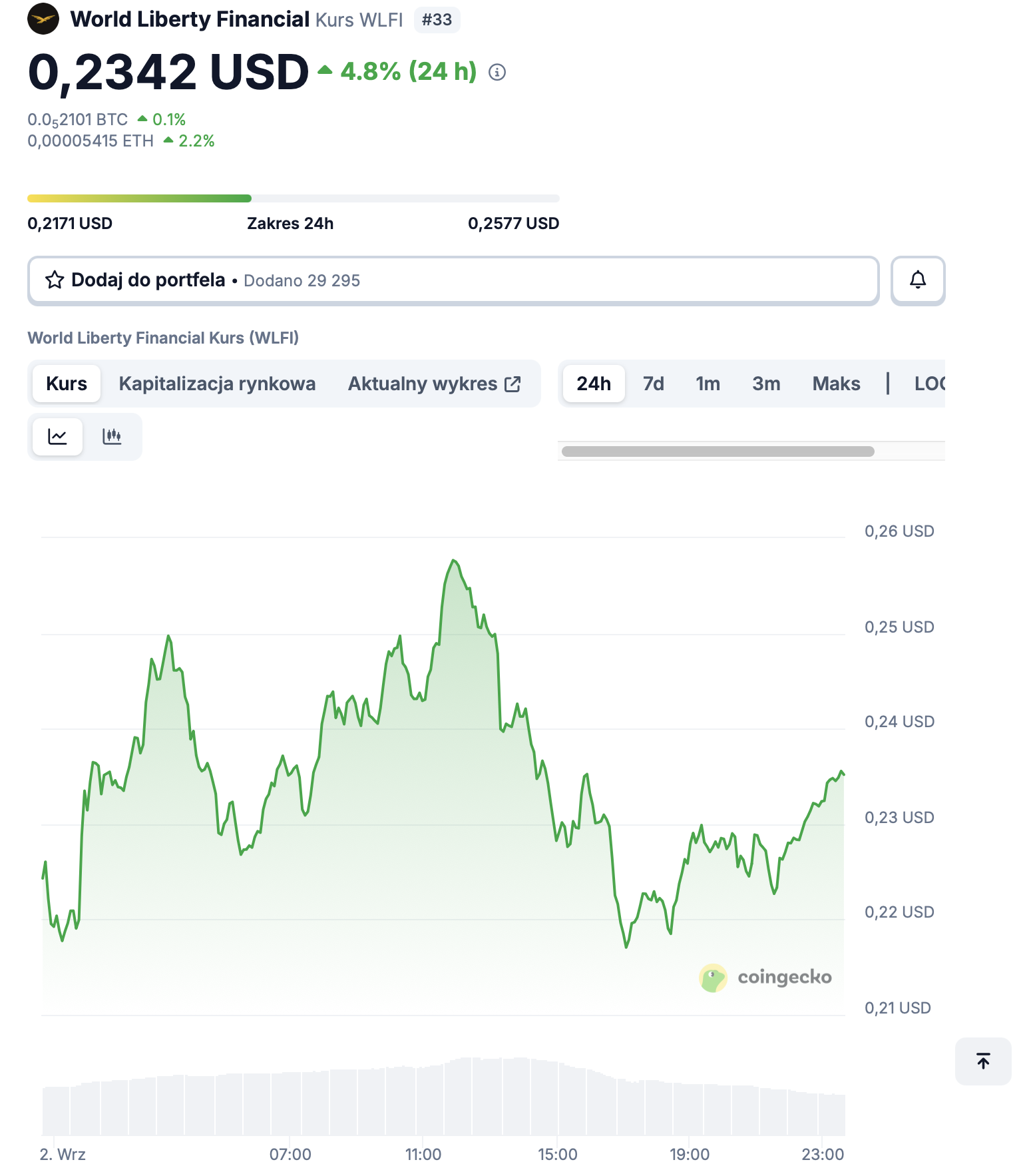Click the 0,00005415 ETH price text

pyautogui.click(x=91, y=141)
